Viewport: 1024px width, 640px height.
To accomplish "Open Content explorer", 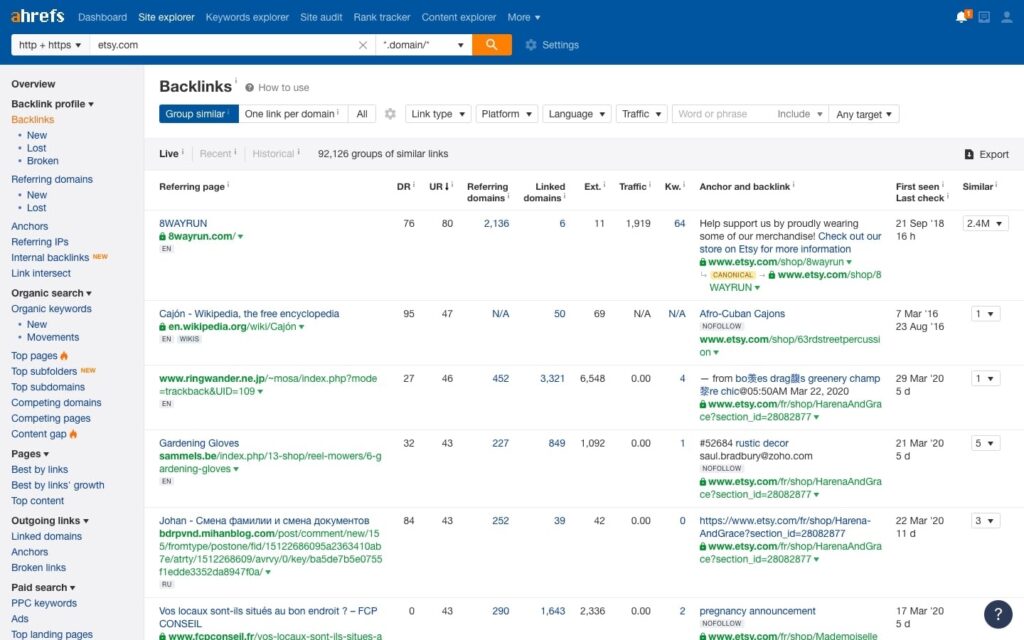I will pyautogui.click(x=458, y=17).
